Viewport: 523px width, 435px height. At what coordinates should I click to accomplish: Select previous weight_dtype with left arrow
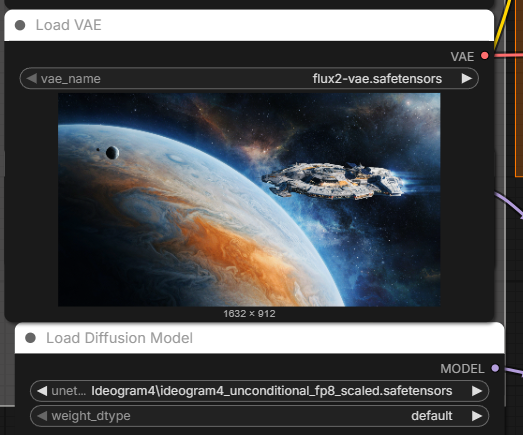pos(42,416)
